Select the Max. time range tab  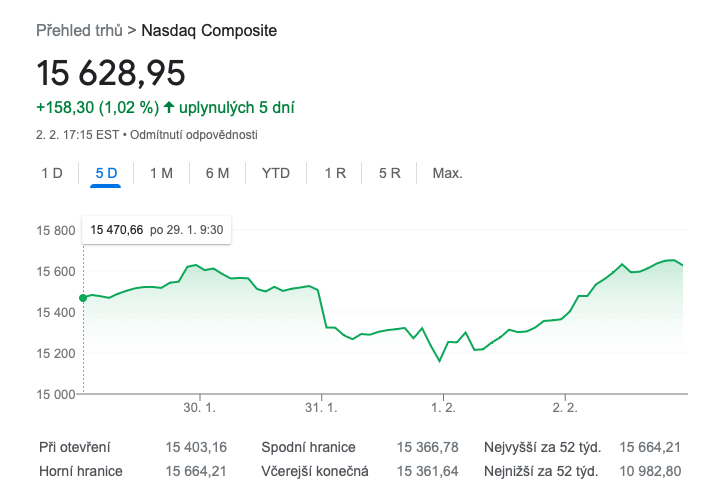coord(447,173)
